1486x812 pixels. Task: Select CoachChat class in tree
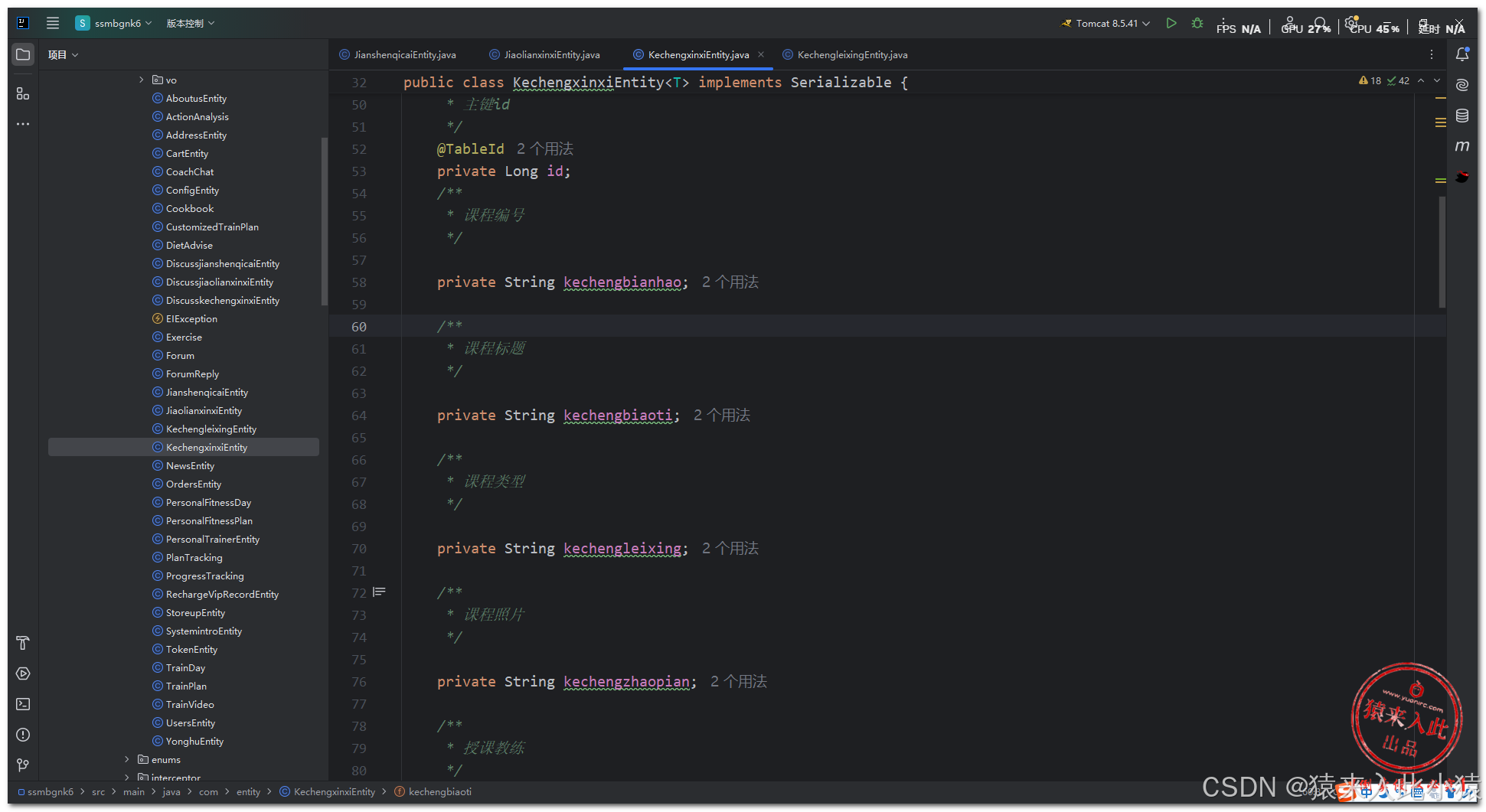tap(190, 171)
